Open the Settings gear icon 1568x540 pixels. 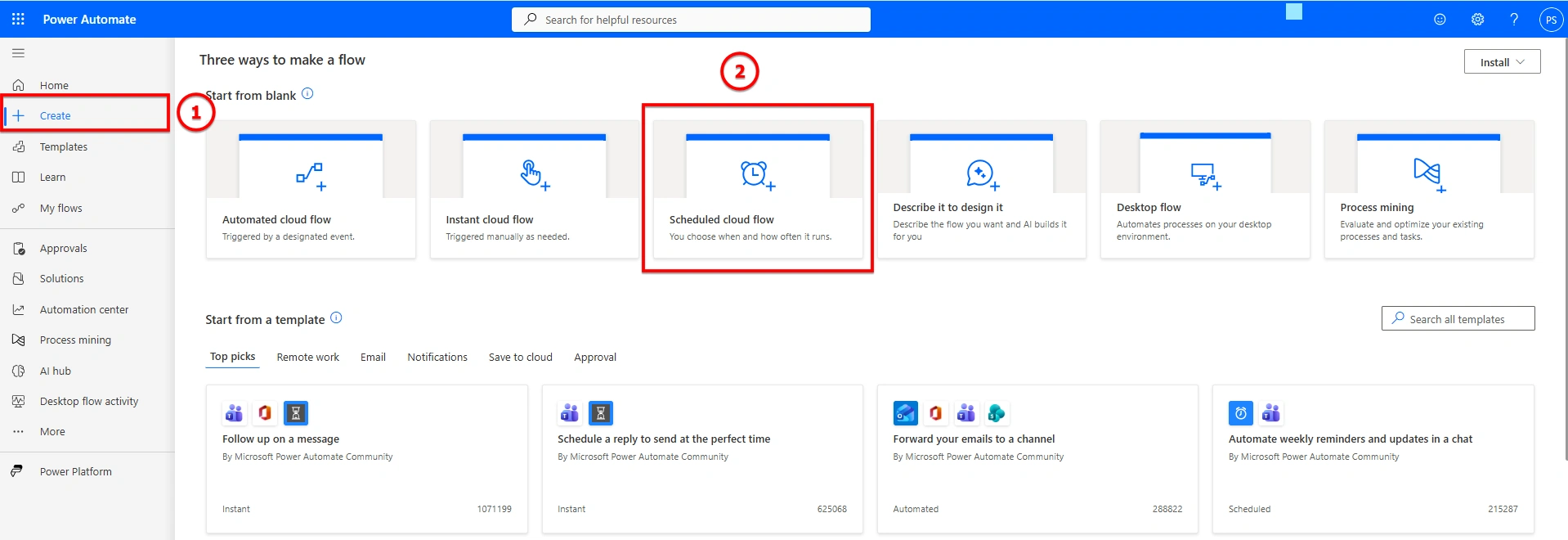click(x=1477, y=19)
